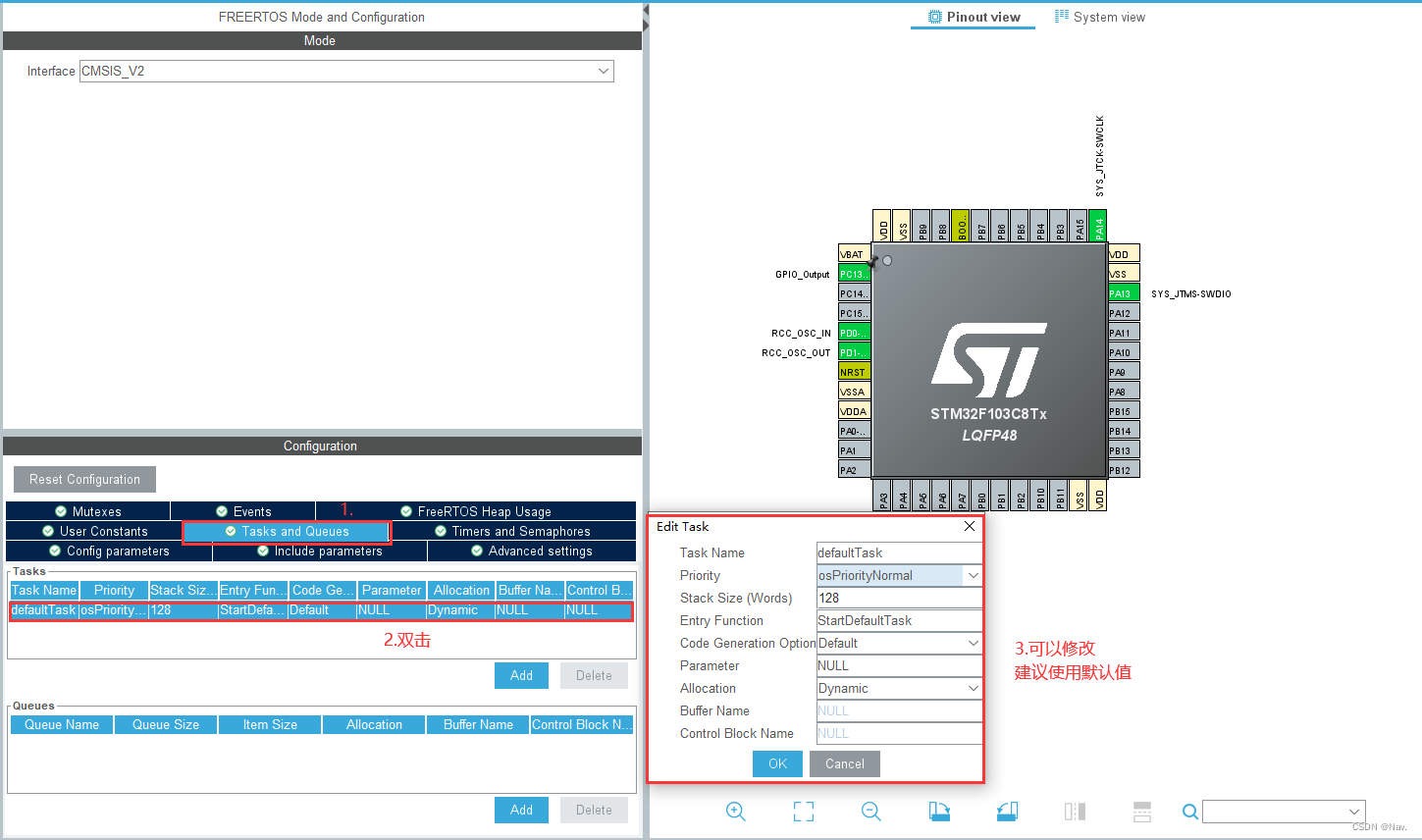Open the FreeRTOS Heap Usage tab

click(x=476, y=511)
